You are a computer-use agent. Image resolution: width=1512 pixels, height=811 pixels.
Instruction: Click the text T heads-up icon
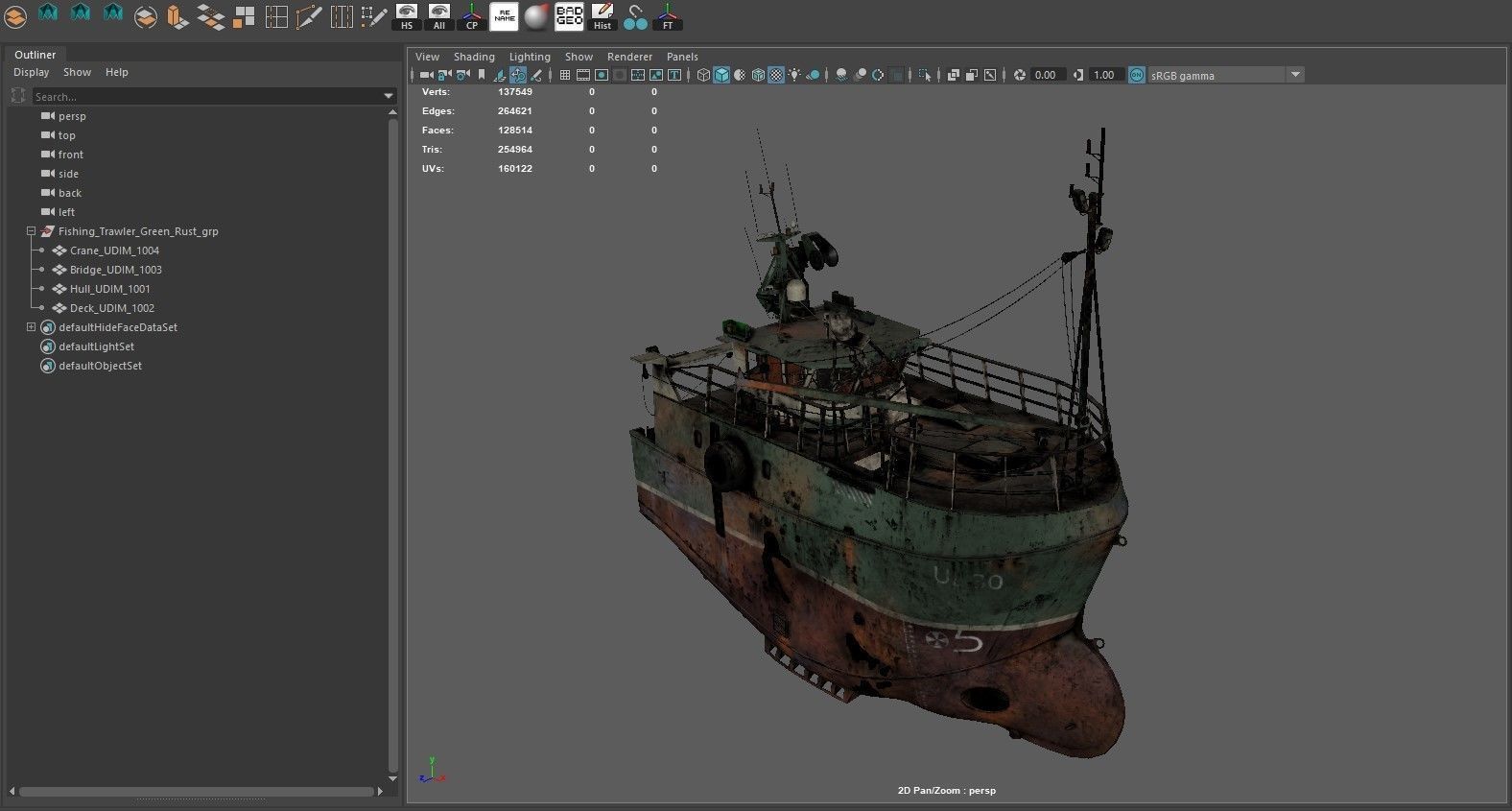pyautogui.click(x=674, y=75)
